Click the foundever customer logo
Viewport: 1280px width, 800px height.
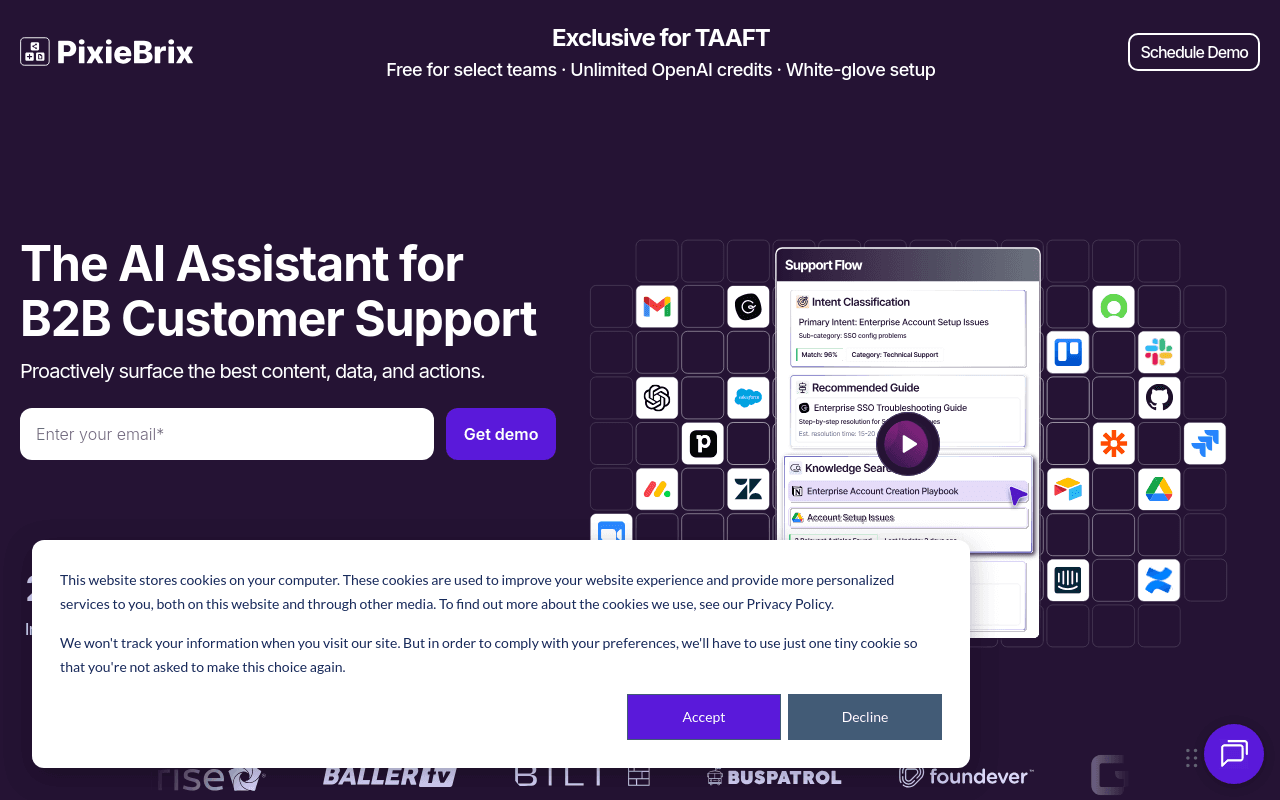pyautogui.click(x=966, y=776)
